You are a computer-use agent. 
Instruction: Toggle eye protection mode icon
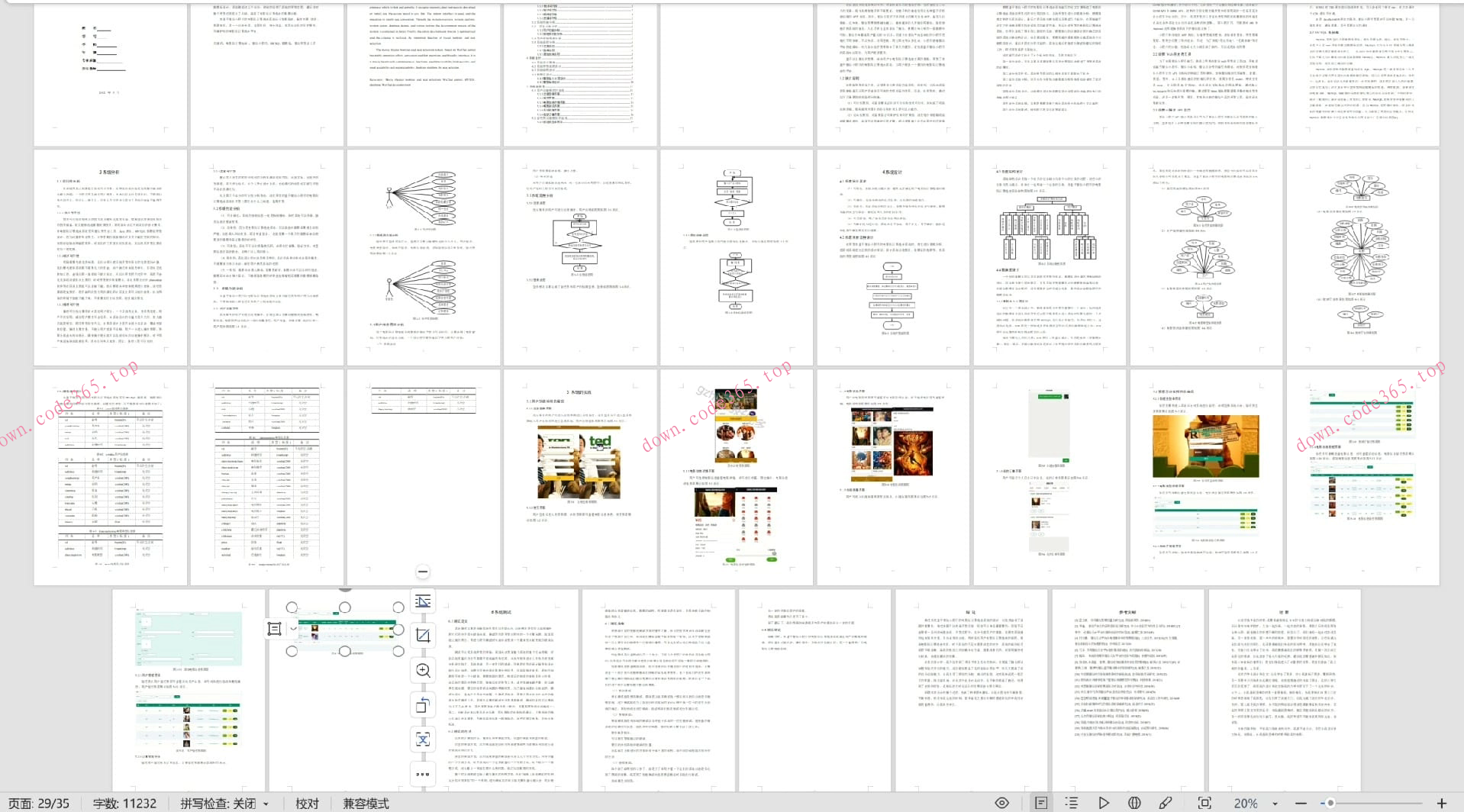pyautogui.click(x=1002, y=803)
